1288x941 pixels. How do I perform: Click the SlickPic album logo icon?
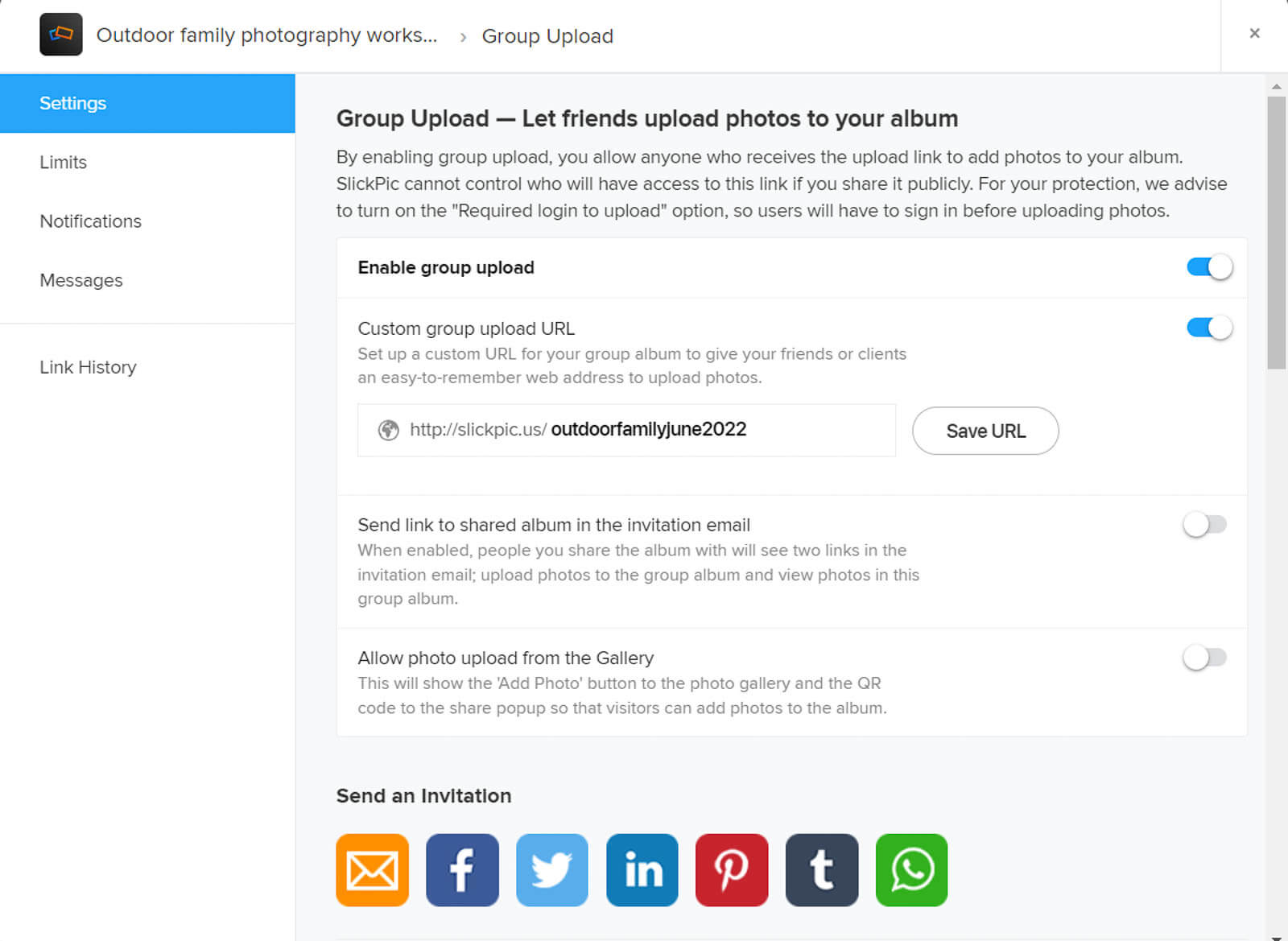[61, 34]
